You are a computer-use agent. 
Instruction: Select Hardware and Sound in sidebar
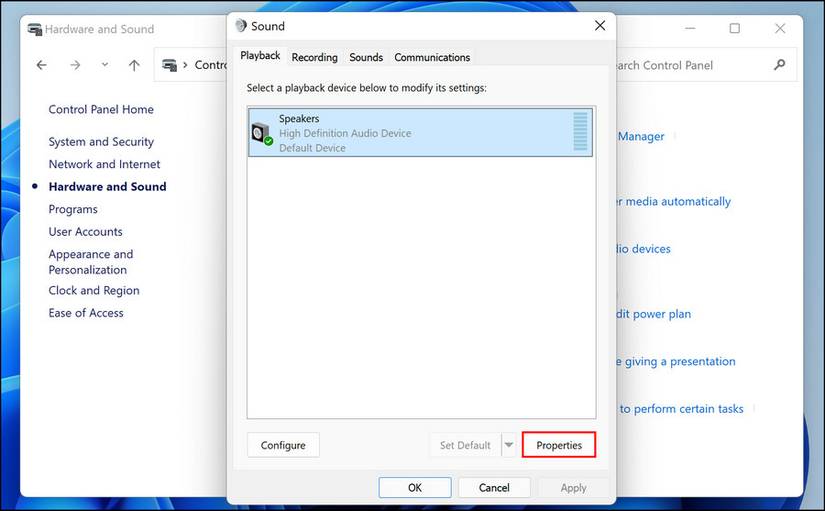pyautogui.click(x=107, y=187)
